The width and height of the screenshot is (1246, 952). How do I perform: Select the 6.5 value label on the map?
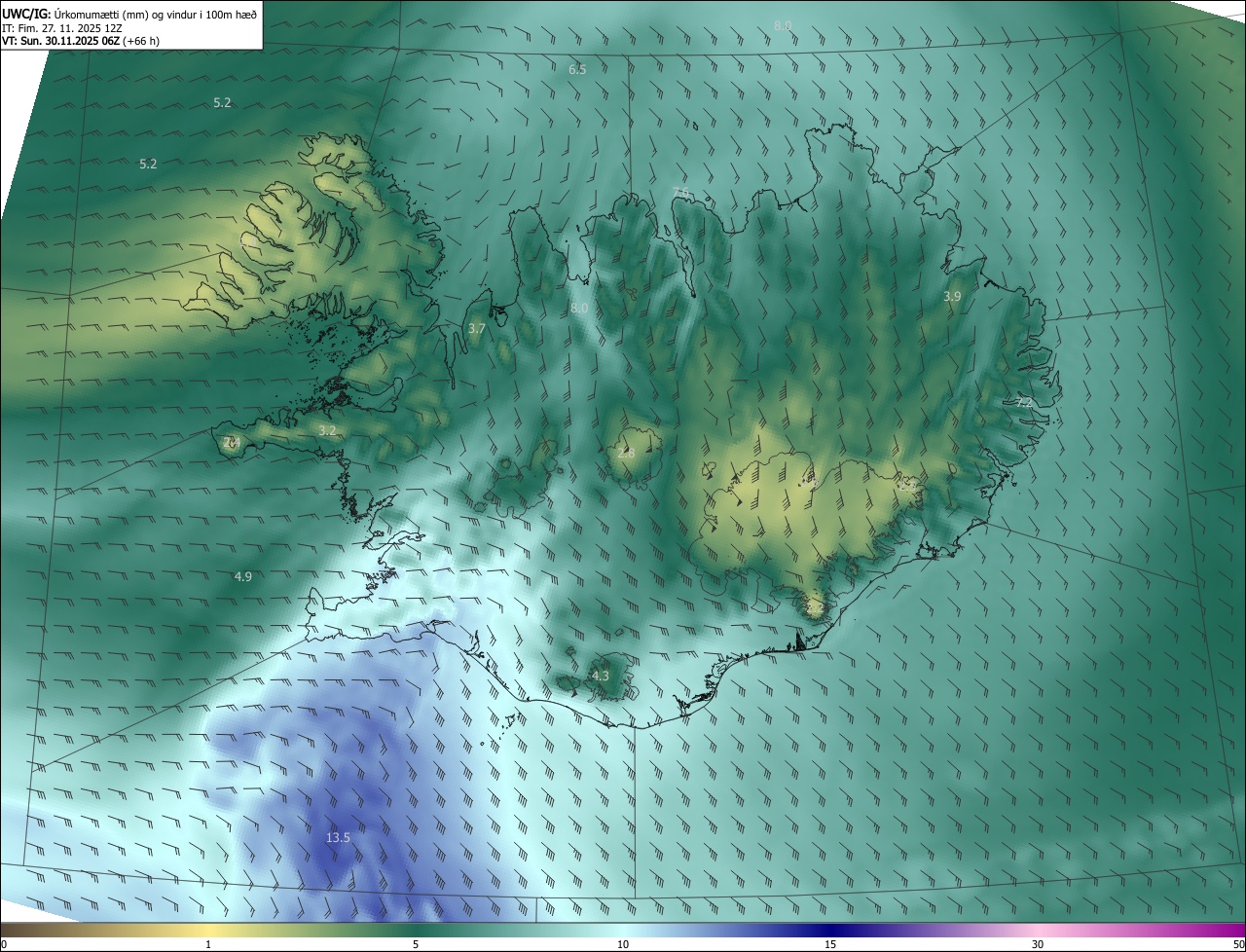coord(577,69)
